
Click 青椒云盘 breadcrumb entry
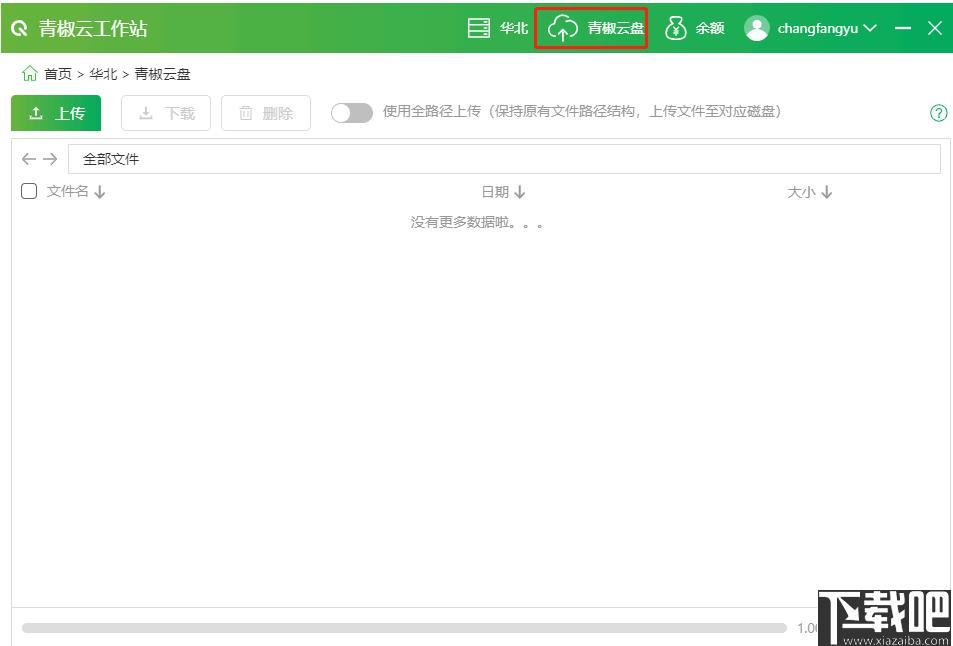point(162,74)
